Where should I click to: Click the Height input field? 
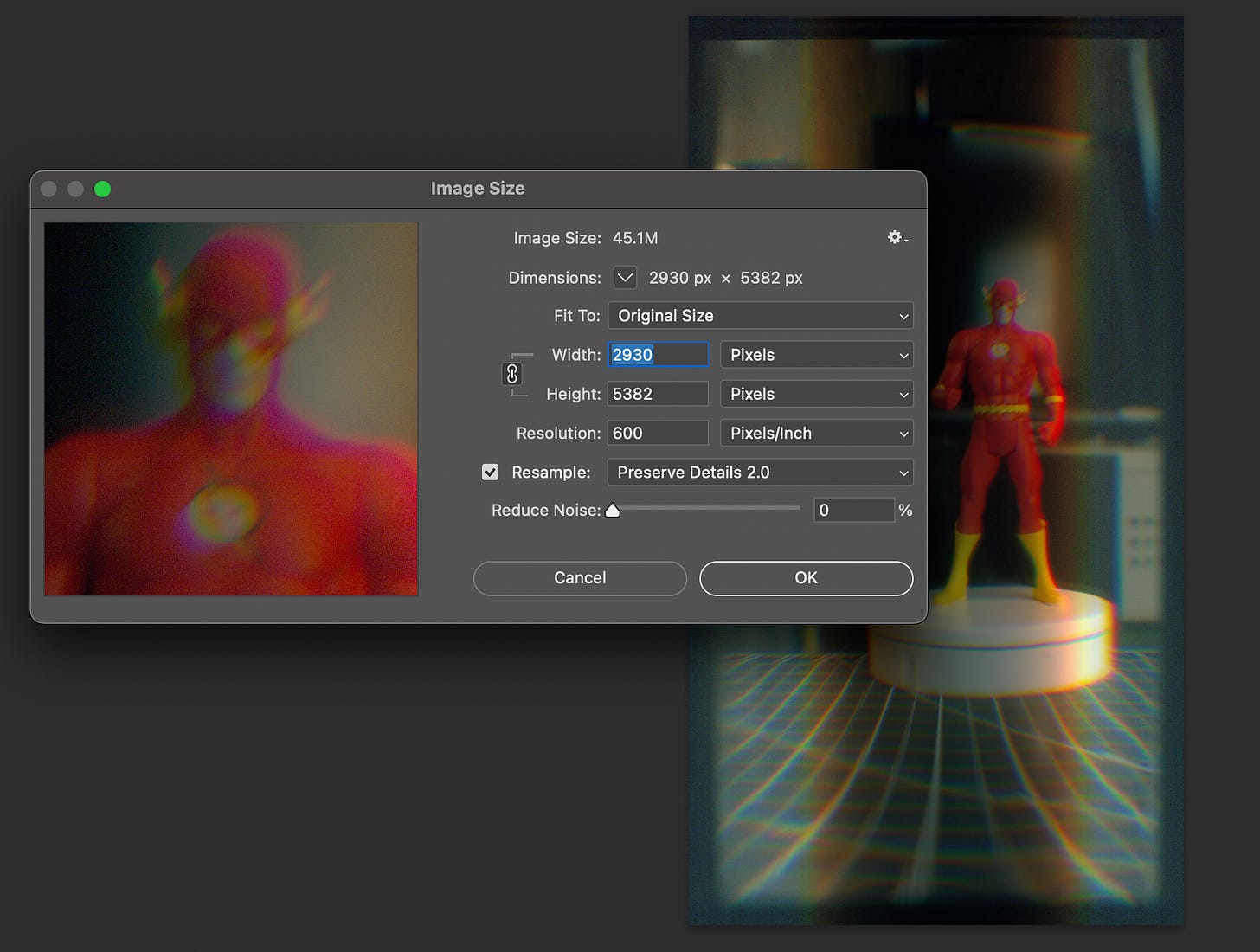(659, 394)
